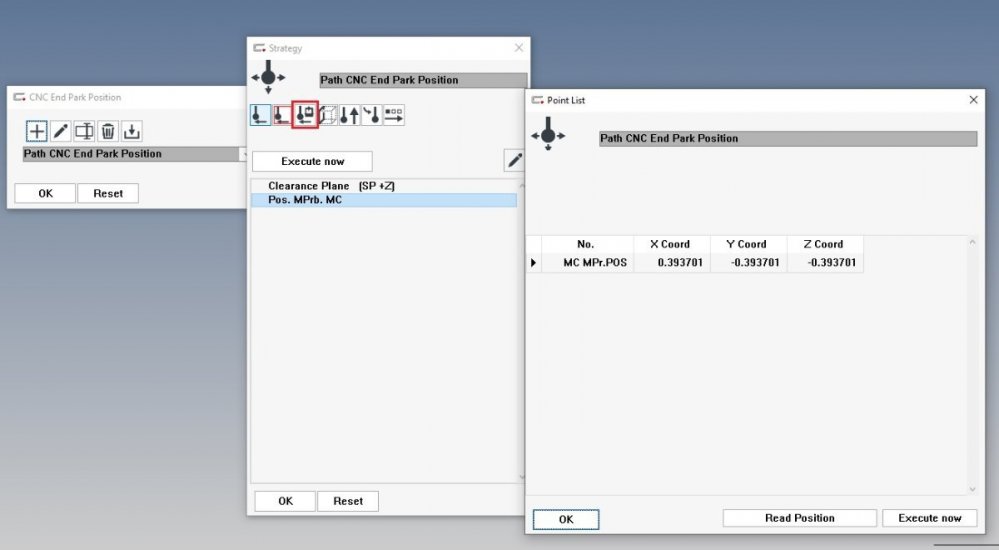Click the Z Coord column header
Screen dimensions: 999x550
825,244
